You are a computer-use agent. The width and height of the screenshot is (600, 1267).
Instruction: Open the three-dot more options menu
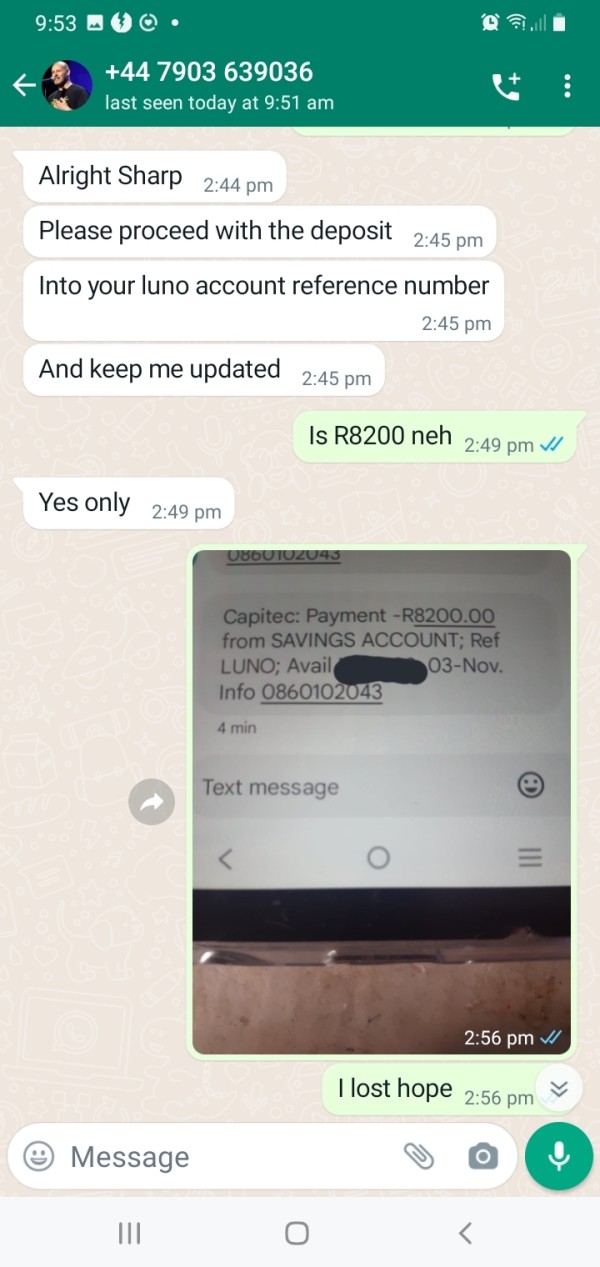tap(567, 86)
